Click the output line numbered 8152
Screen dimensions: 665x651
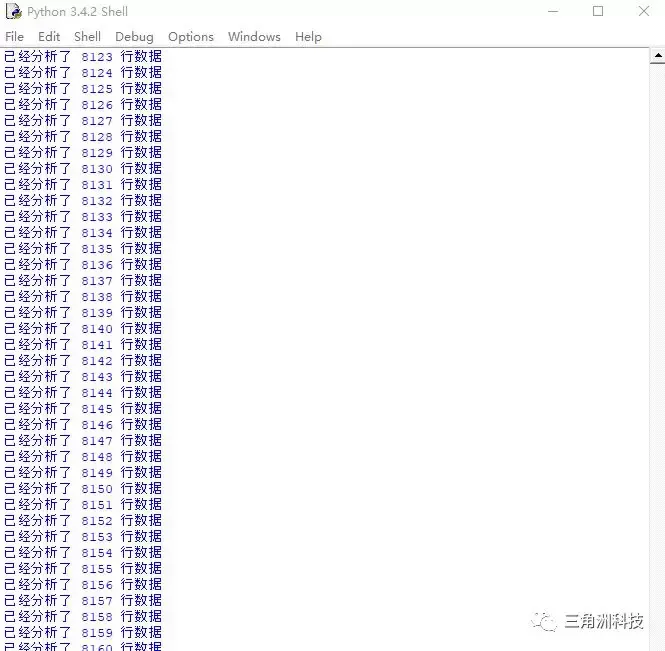click(x=83, y=520)
